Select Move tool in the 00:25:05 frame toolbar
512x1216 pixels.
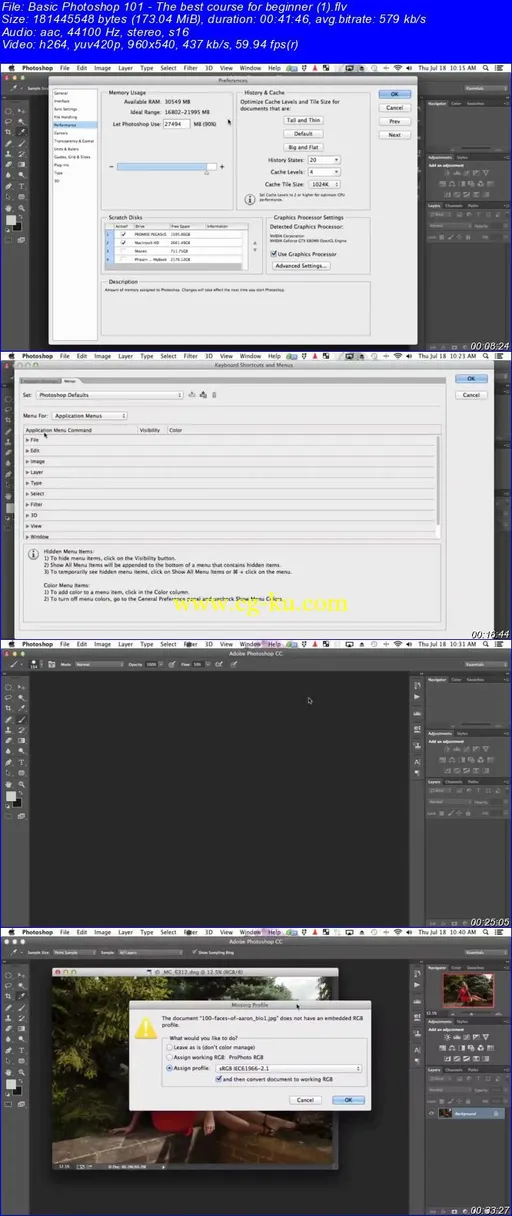(x=21, y=687)
